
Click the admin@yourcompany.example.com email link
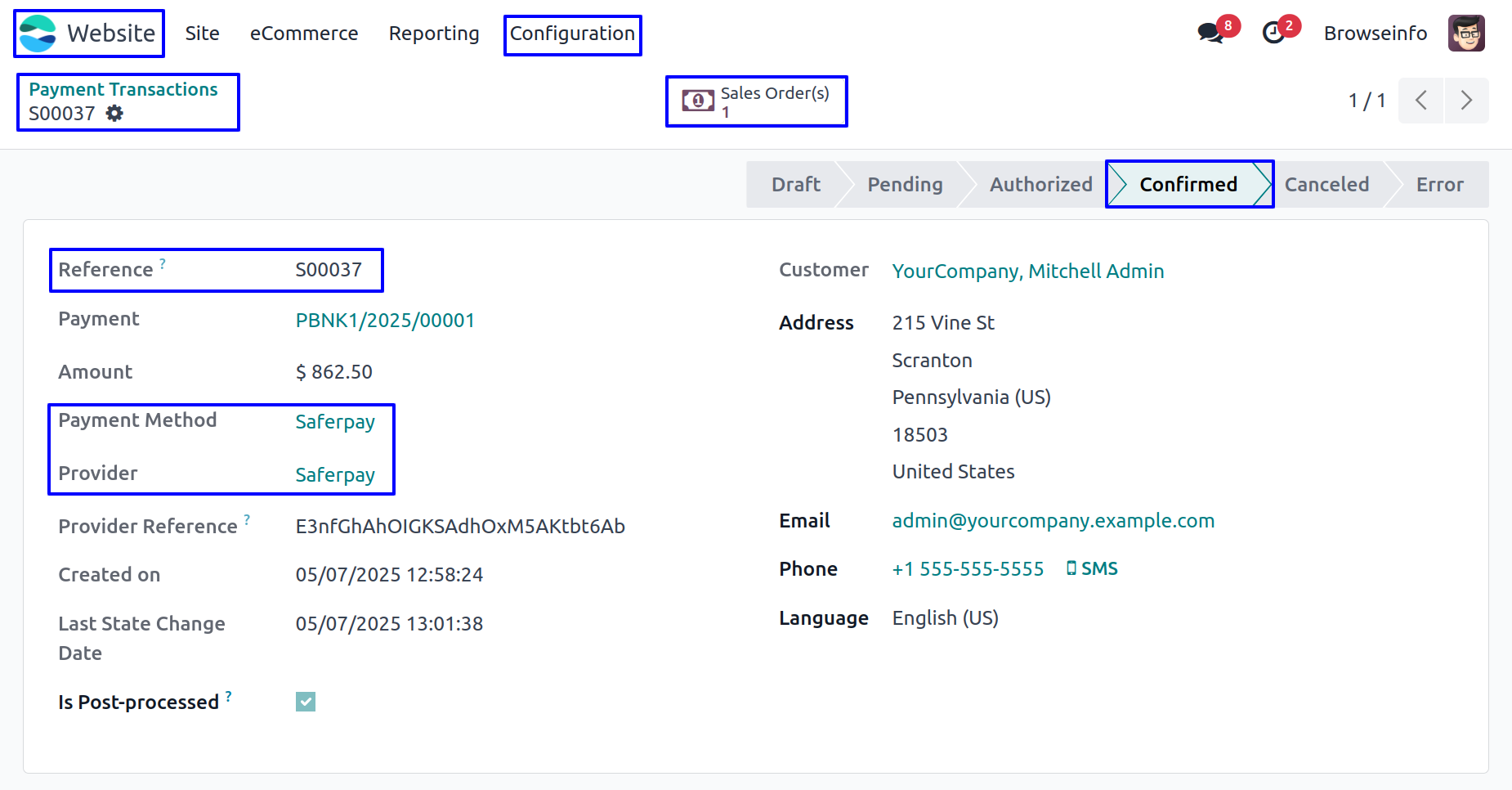[x=1053, y=521]
